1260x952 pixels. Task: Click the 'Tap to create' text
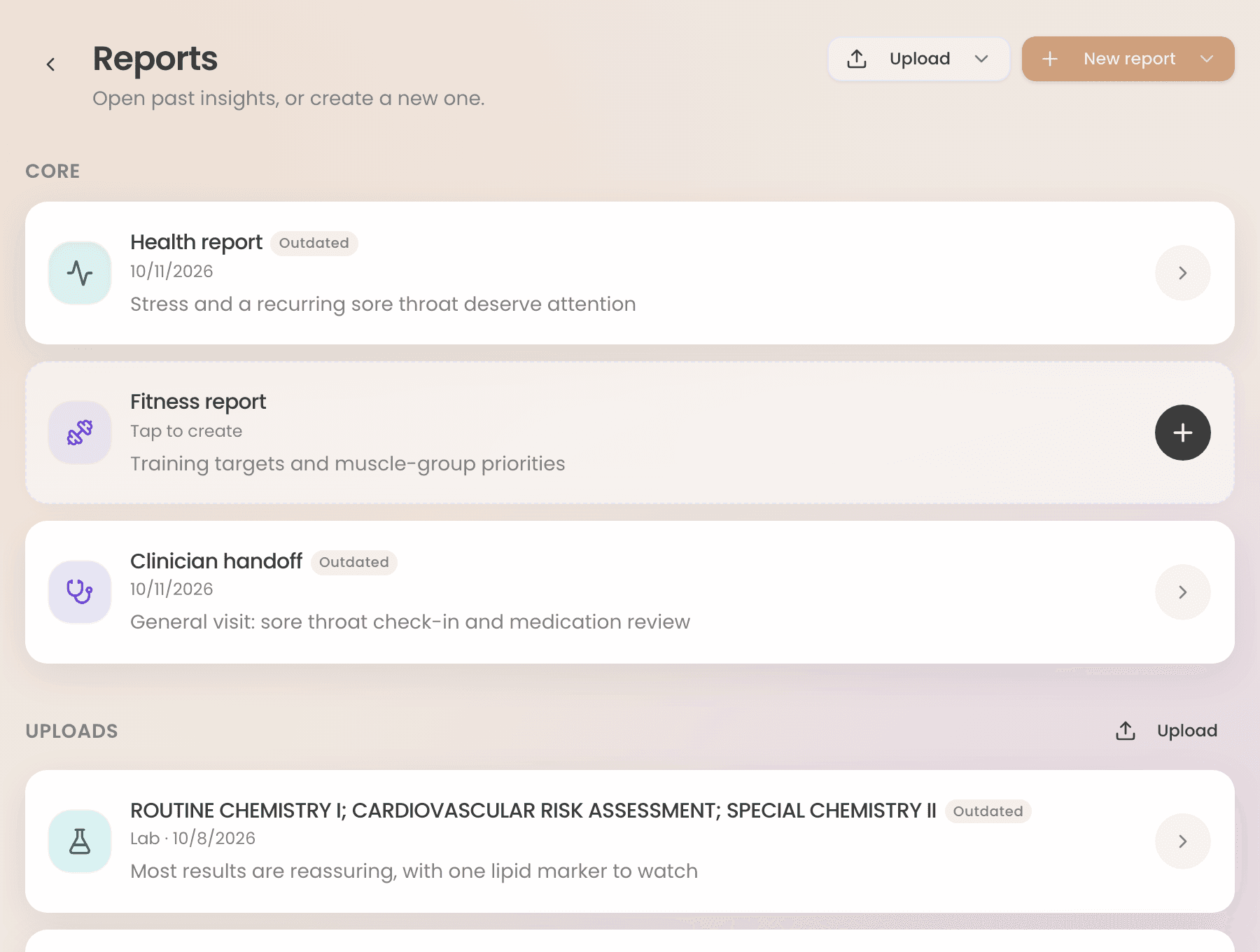click(186, 431)
